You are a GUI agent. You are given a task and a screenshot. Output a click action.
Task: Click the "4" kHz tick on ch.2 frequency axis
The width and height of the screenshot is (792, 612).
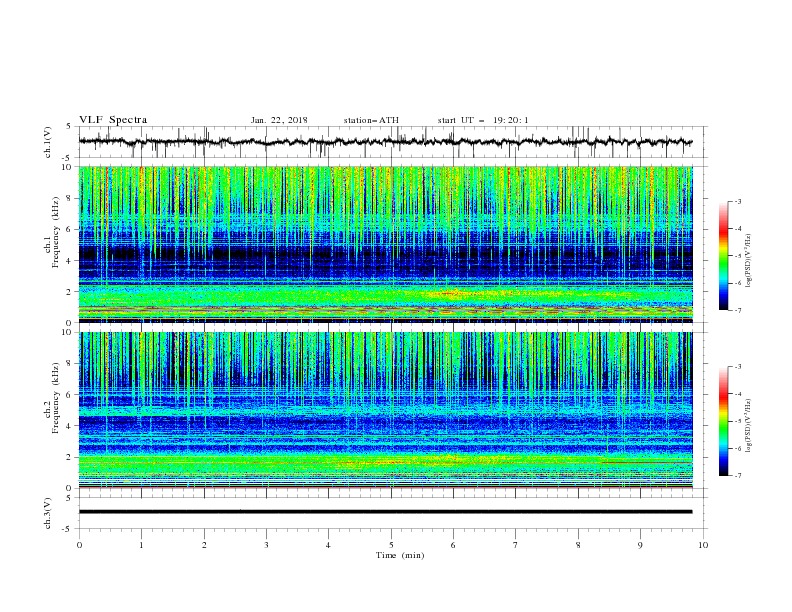click(x=71, y=426)
